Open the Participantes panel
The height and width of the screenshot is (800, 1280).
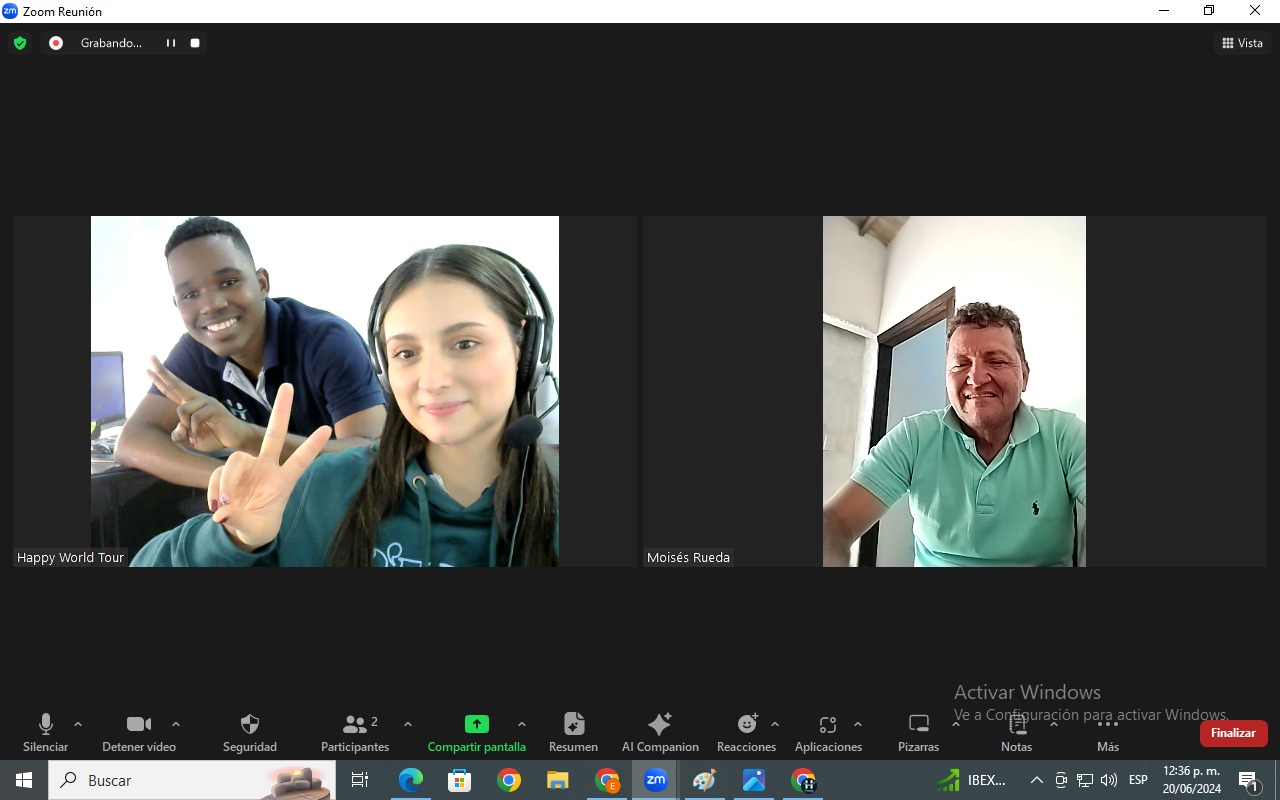point(355,733)
